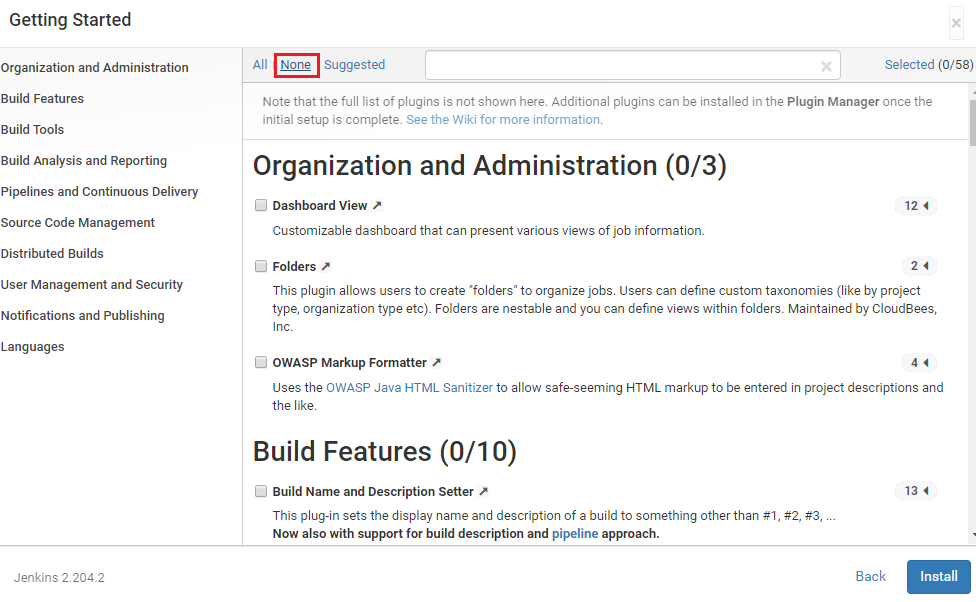Jump to Build Tools category
976x602 pixels.
pos(32,129)
